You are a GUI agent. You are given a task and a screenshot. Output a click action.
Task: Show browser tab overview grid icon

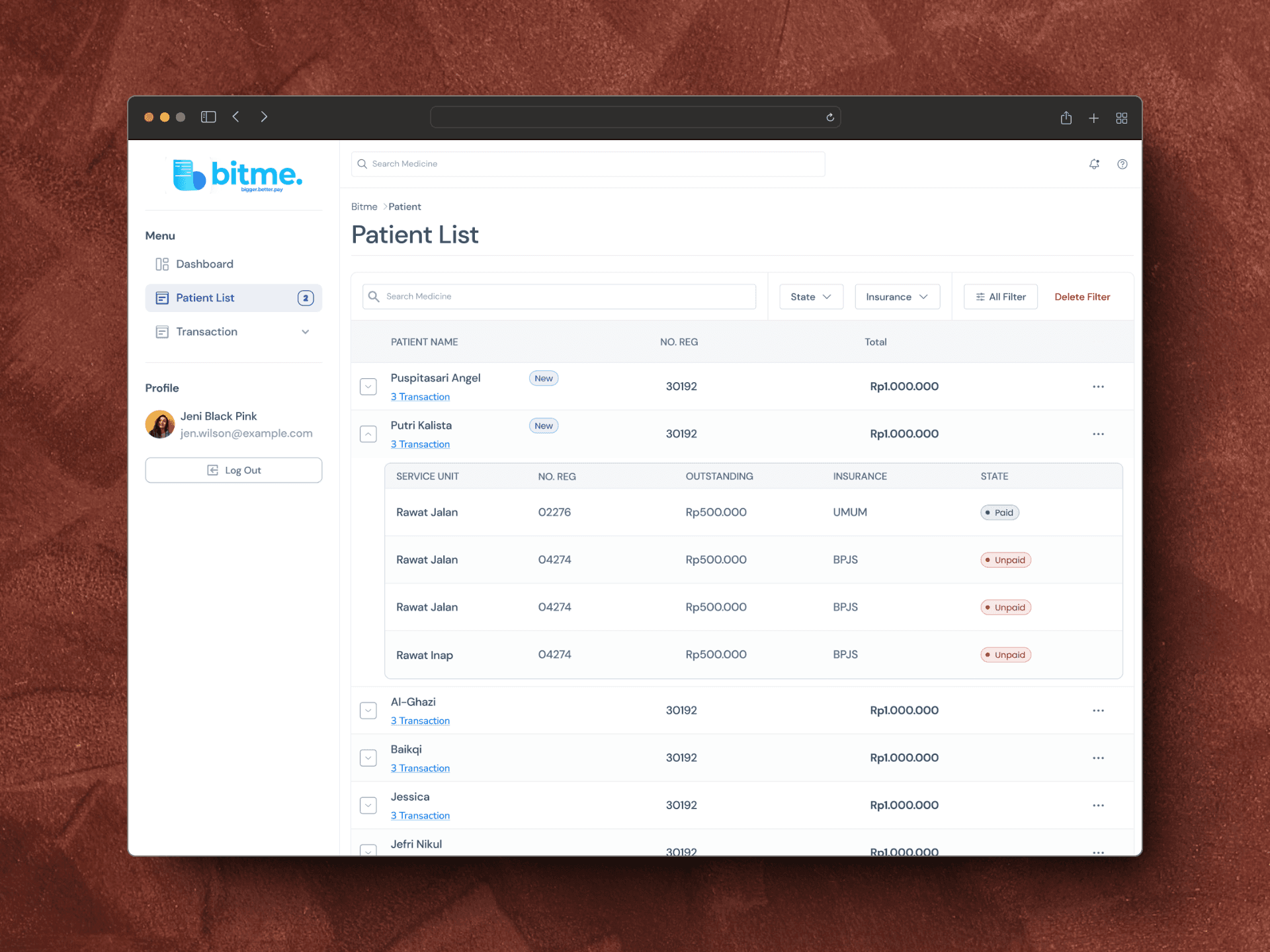click(1121, 118)
